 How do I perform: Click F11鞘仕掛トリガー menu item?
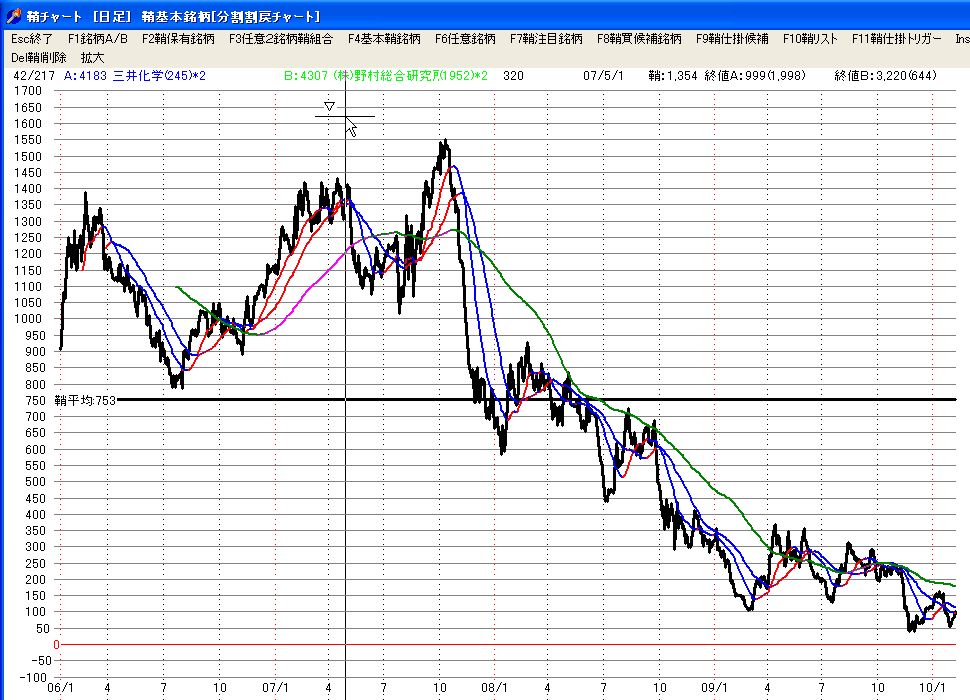point(896,39)
